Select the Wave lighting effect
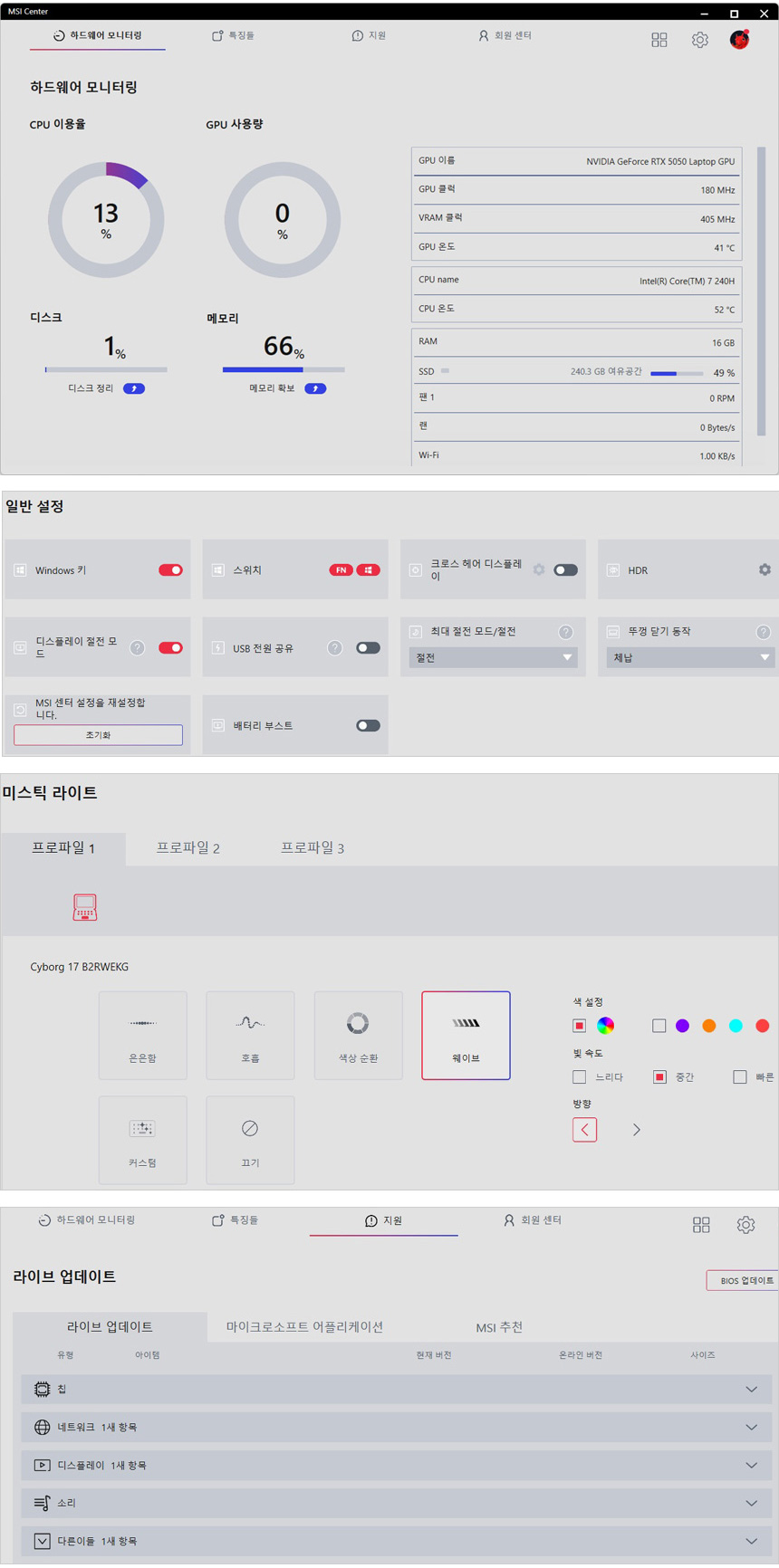 466,1035
